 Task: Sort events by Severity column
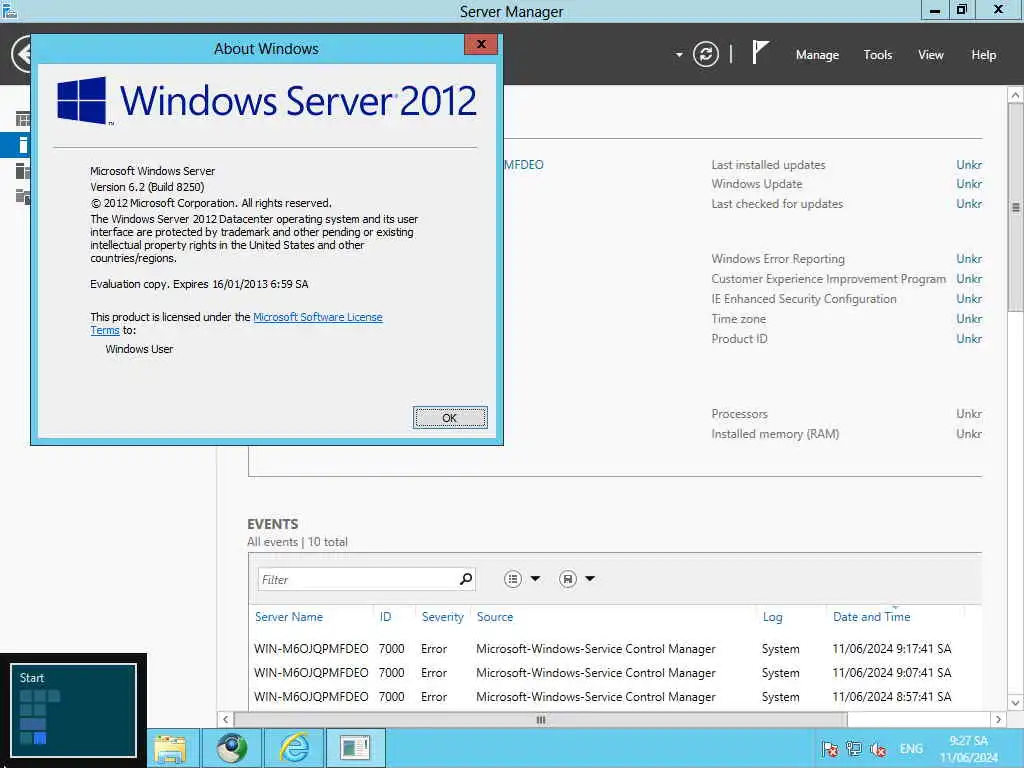click(x=443, y=616)
